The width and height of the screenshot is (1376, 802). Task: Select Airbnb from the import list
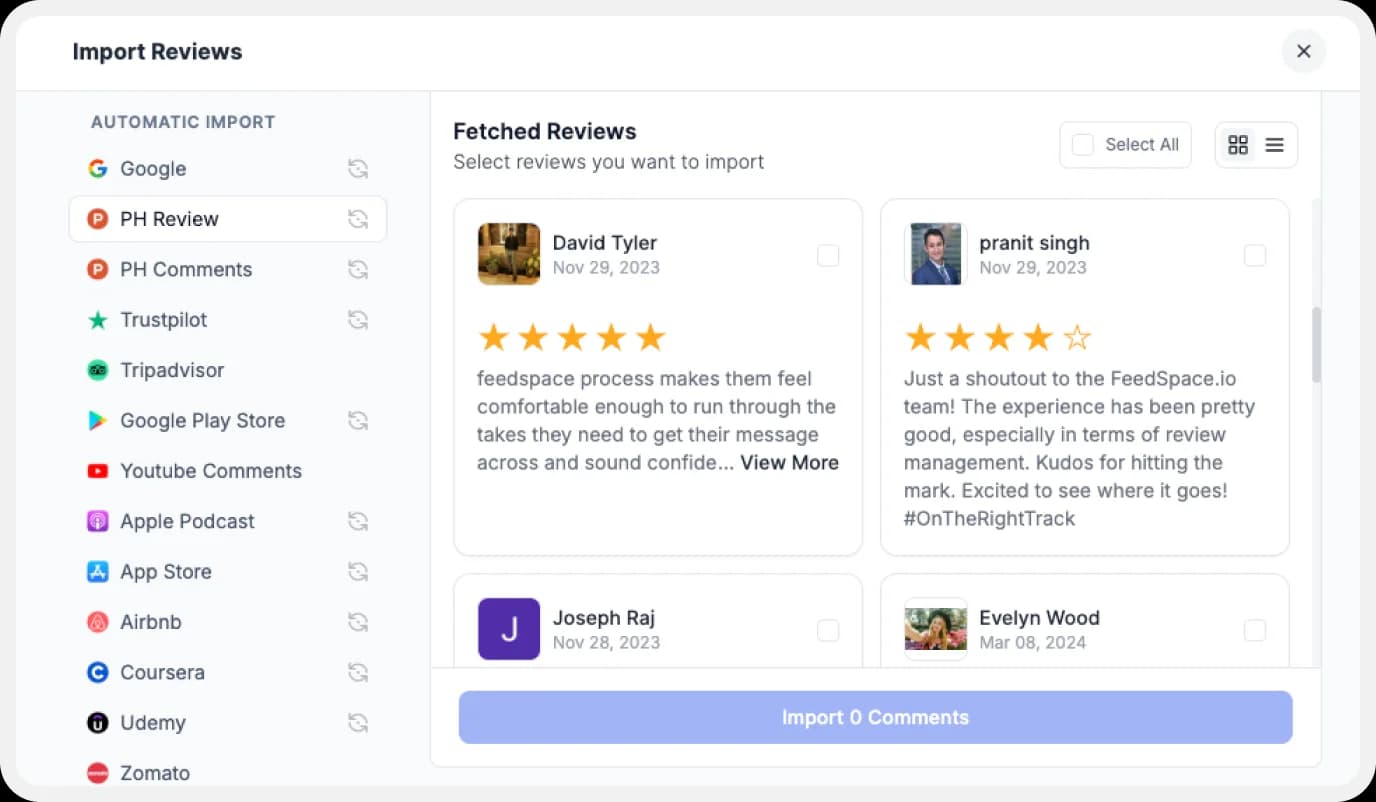pos(151,622)
